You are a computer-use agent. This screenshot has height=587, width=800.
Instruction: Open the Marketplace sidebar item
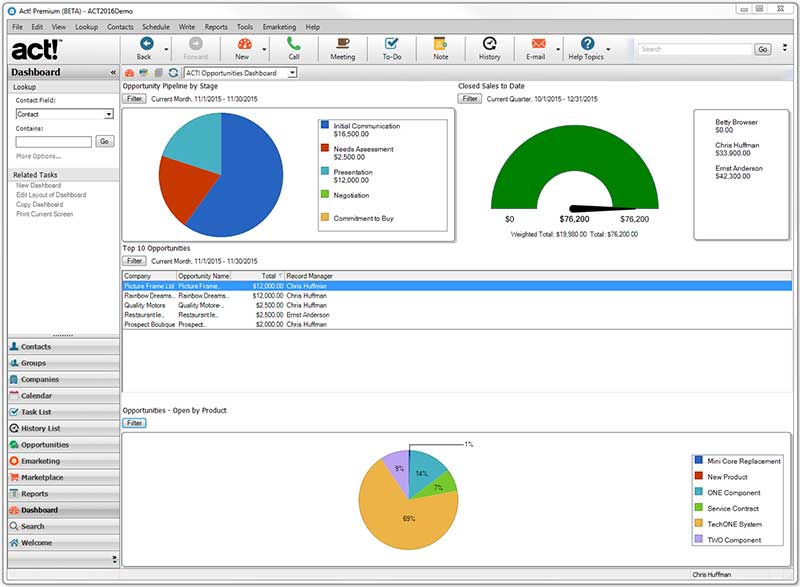coord(64,477)
